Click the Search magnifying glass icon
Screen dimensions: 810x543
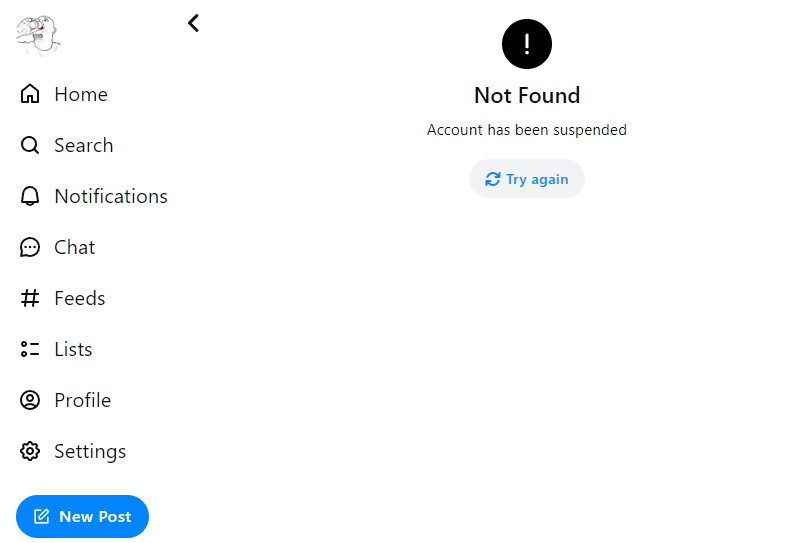click(30, 145)
